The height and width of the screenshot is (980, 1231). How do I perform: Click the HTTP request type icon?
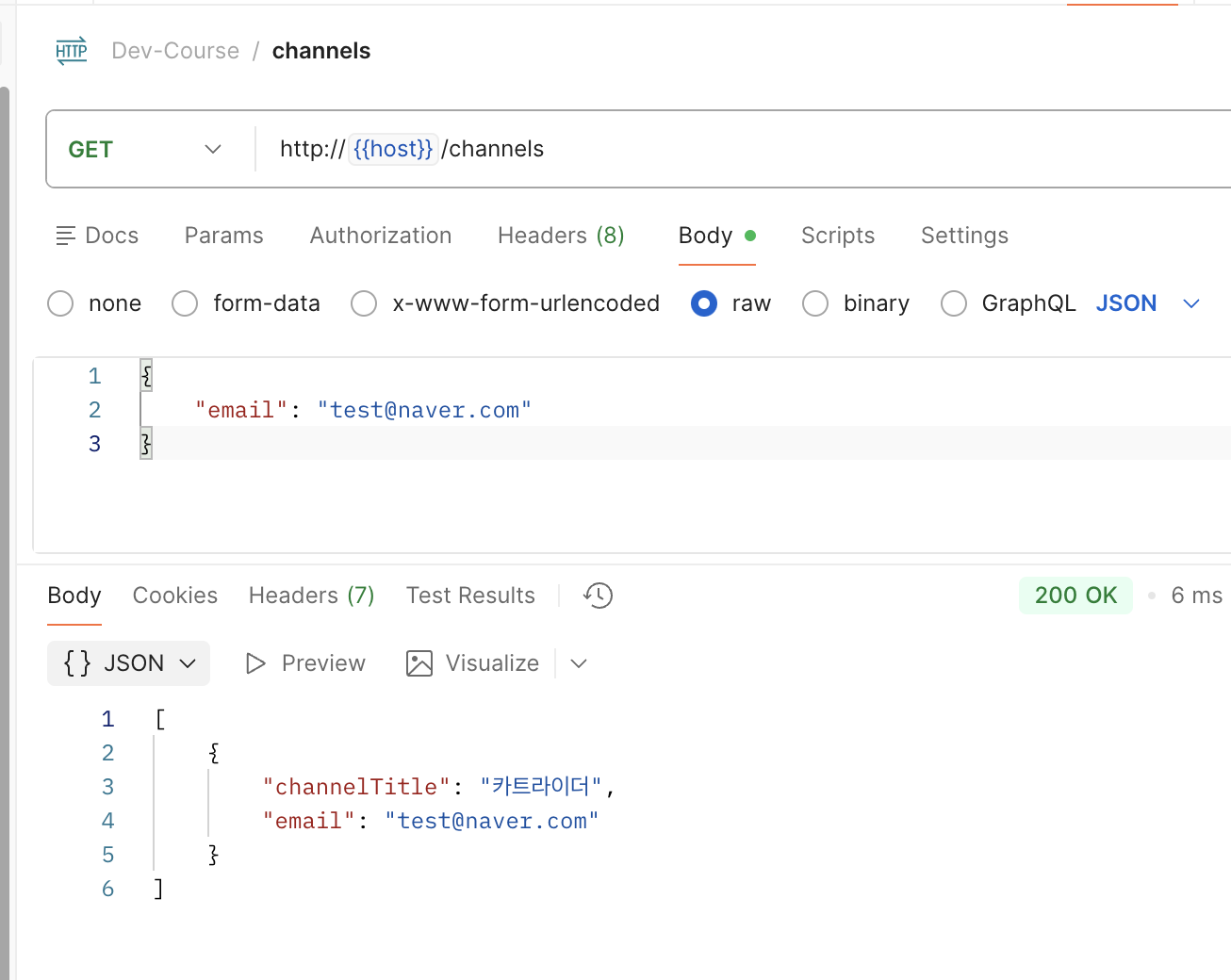pos(72,51)
